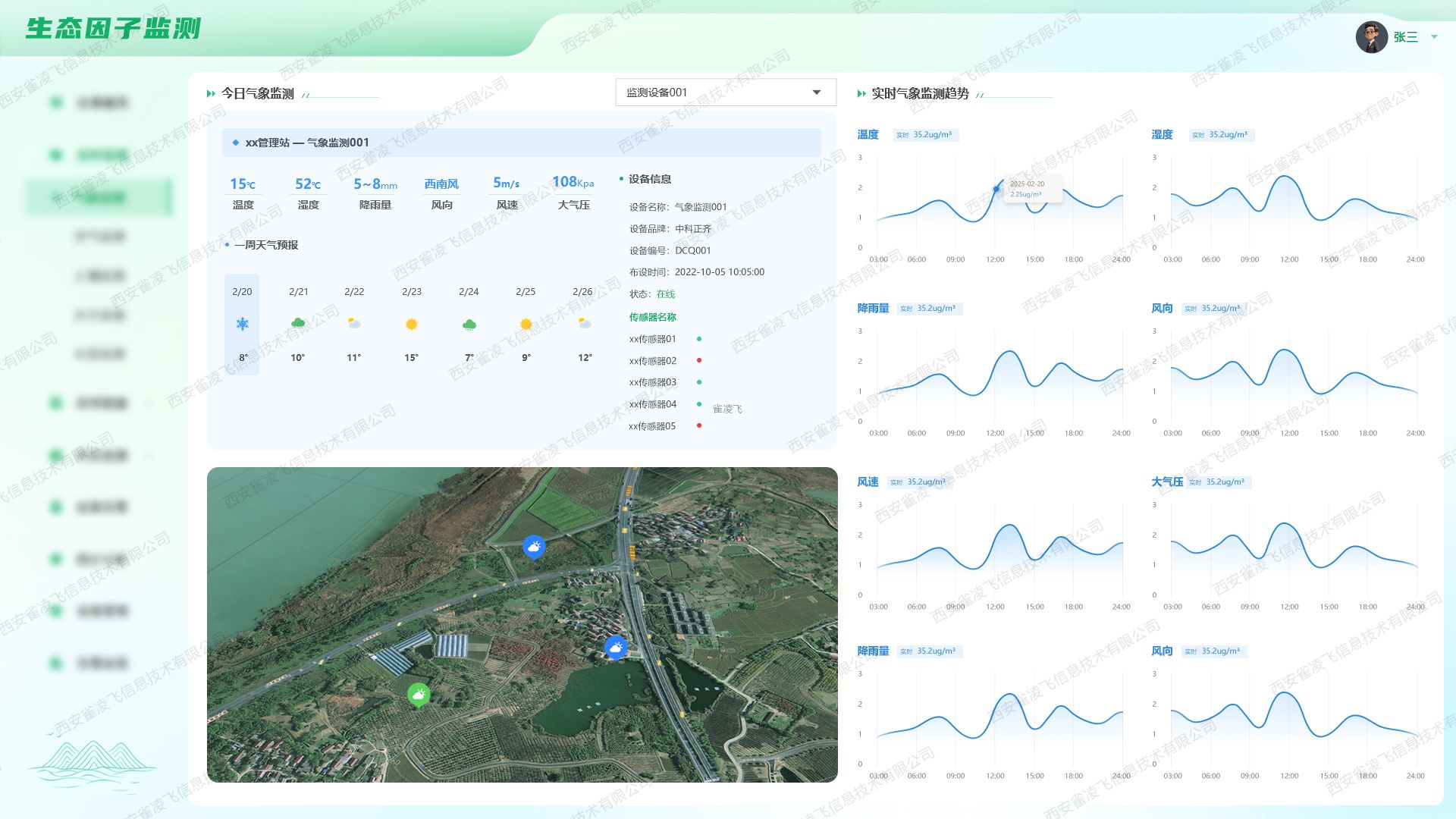This screenshot has width=1456, height=819.
Task: Click the sun icon for 2/25
Action: [526, 325]
